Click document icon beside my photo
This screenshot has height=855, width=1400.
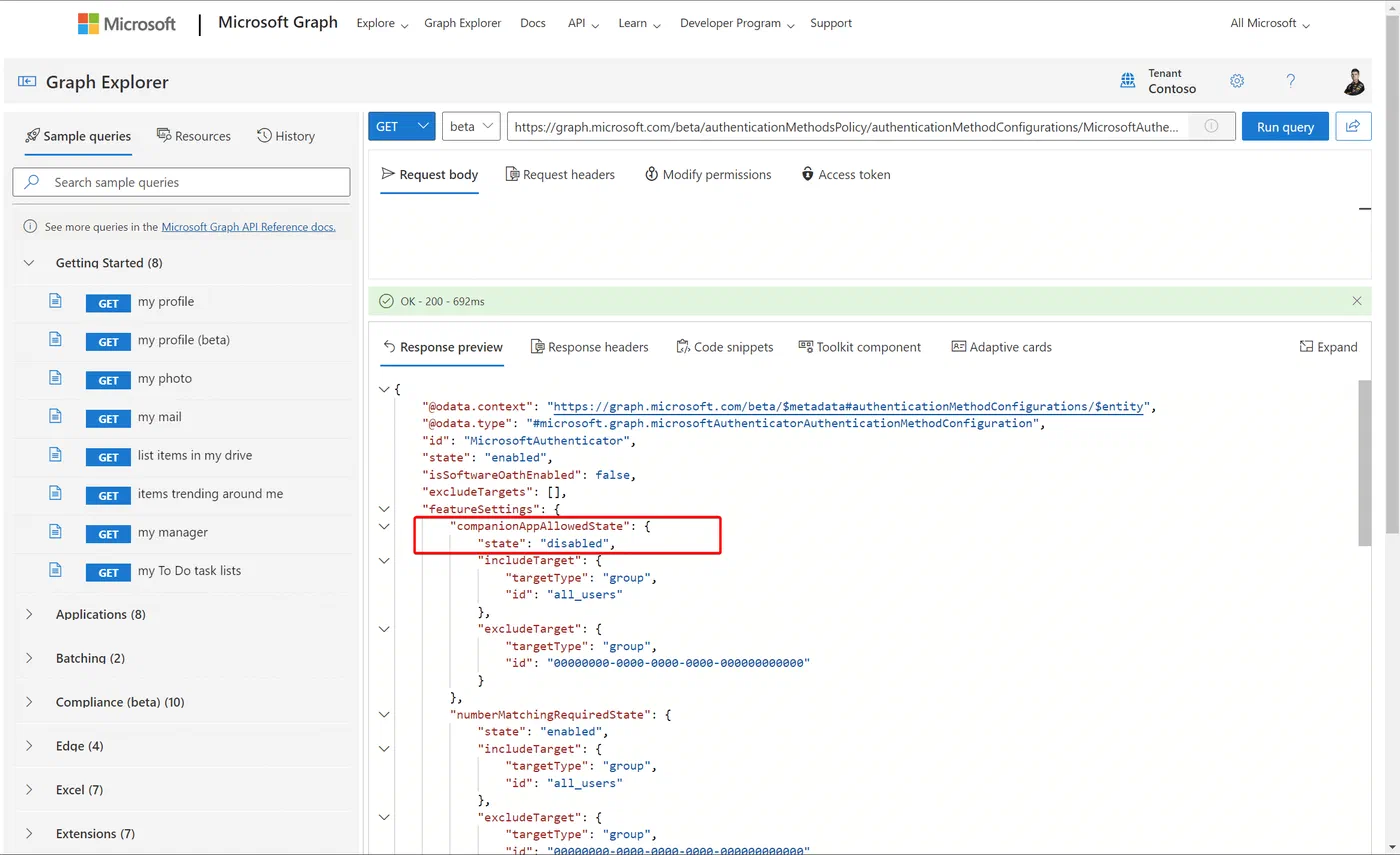pos(56,378)
